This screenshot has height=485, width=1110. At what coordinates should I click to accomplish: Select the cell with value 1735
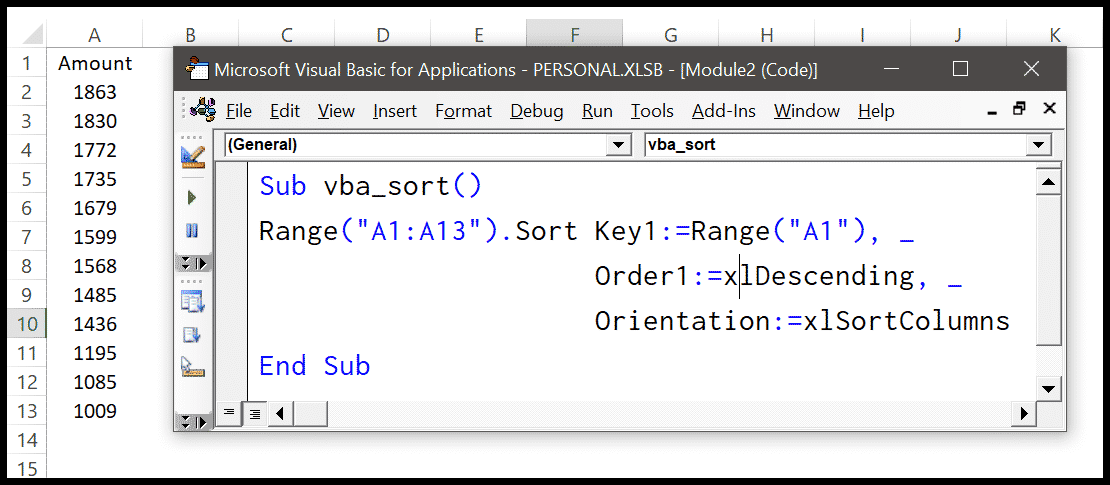coord(95,179)
